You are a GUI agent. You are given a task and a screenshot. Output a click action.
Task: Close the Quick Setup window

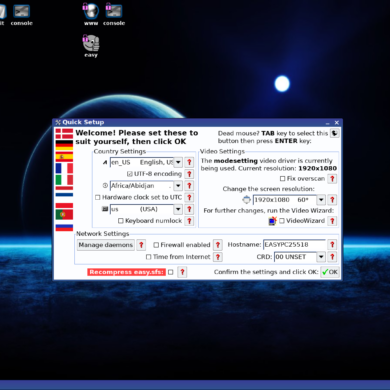coord(337,123)
